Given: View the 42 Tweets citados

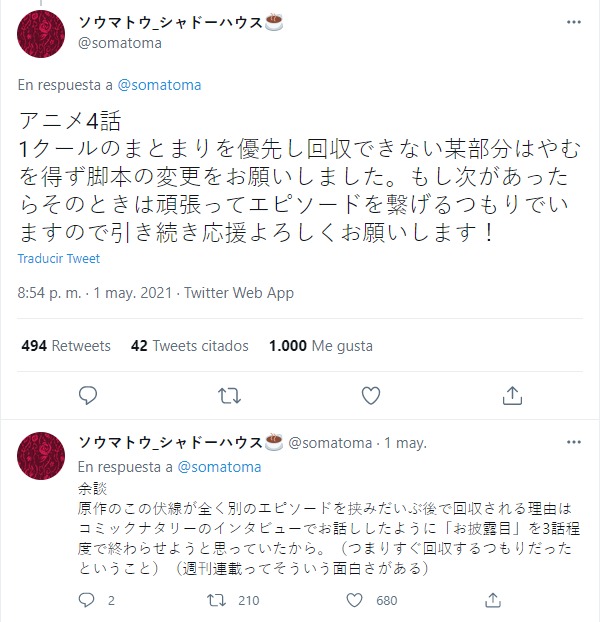Looking at the screenshot, I should pos(189,346).
